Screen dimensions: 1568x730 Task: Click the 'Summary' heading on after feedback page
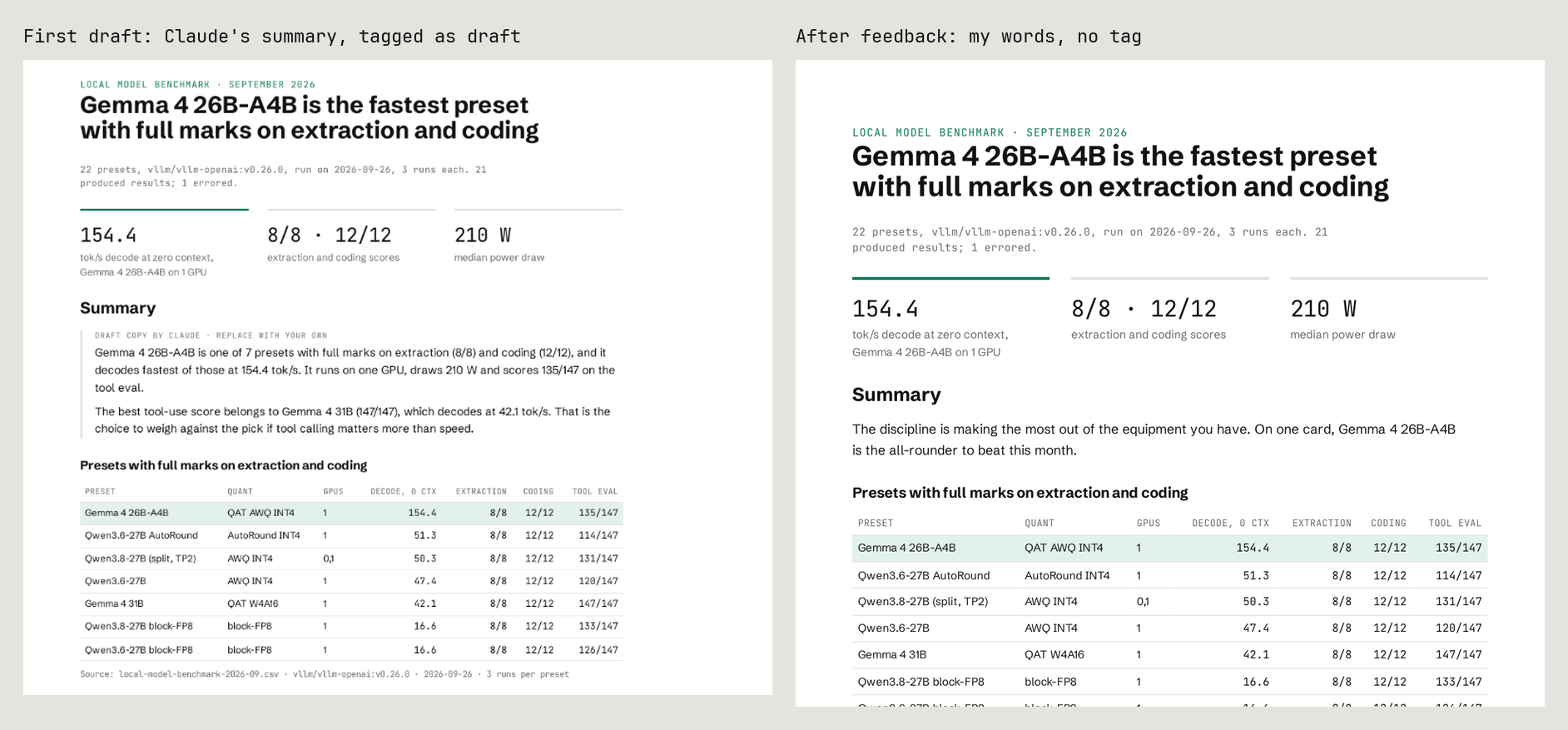click(896, 395)
